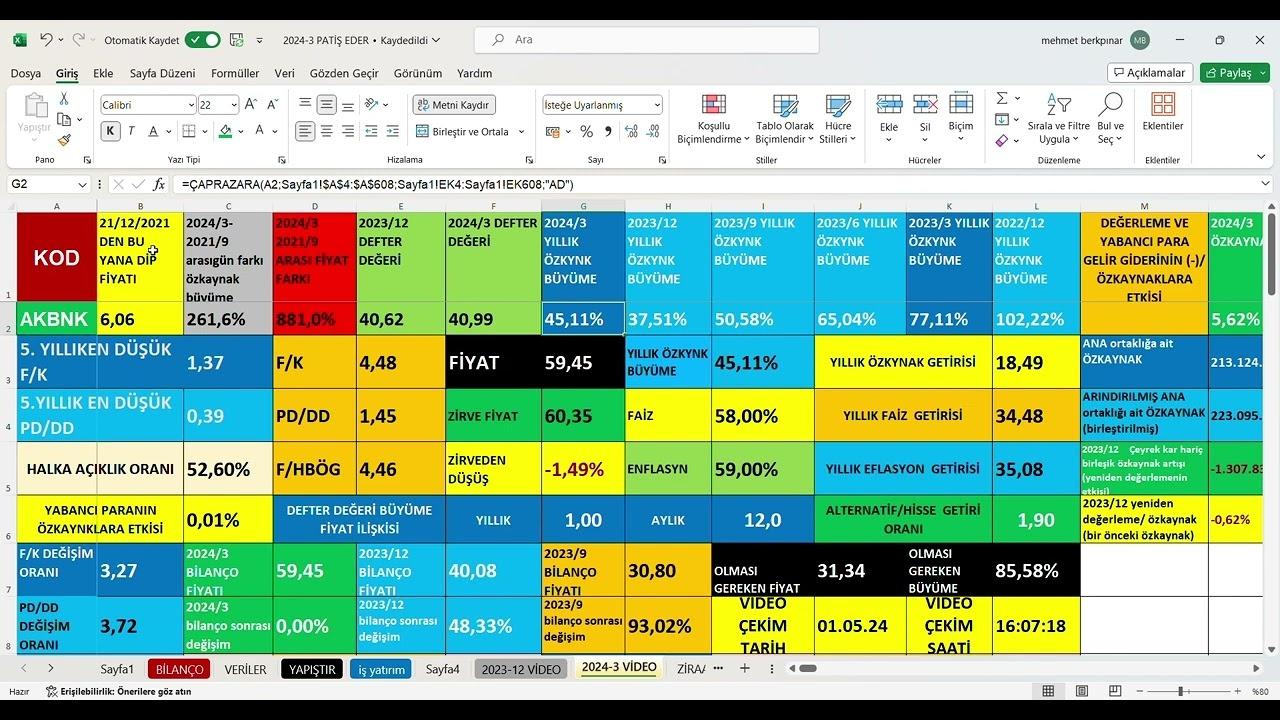
Task: Click the account avatar MB
Action: (1140, 40)
